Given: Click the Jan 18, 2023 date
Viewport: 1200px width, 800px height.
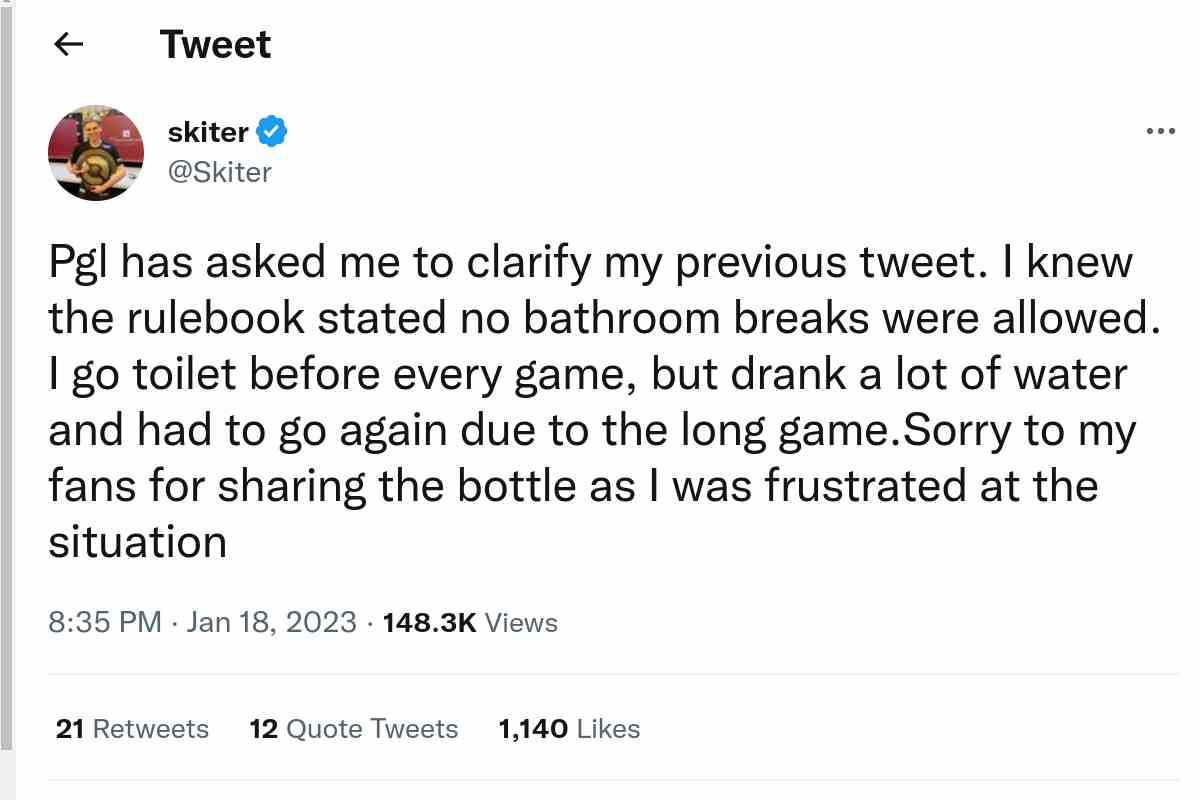Looking at the screenshot, I should pyautogui.click(x=271, y=622).
